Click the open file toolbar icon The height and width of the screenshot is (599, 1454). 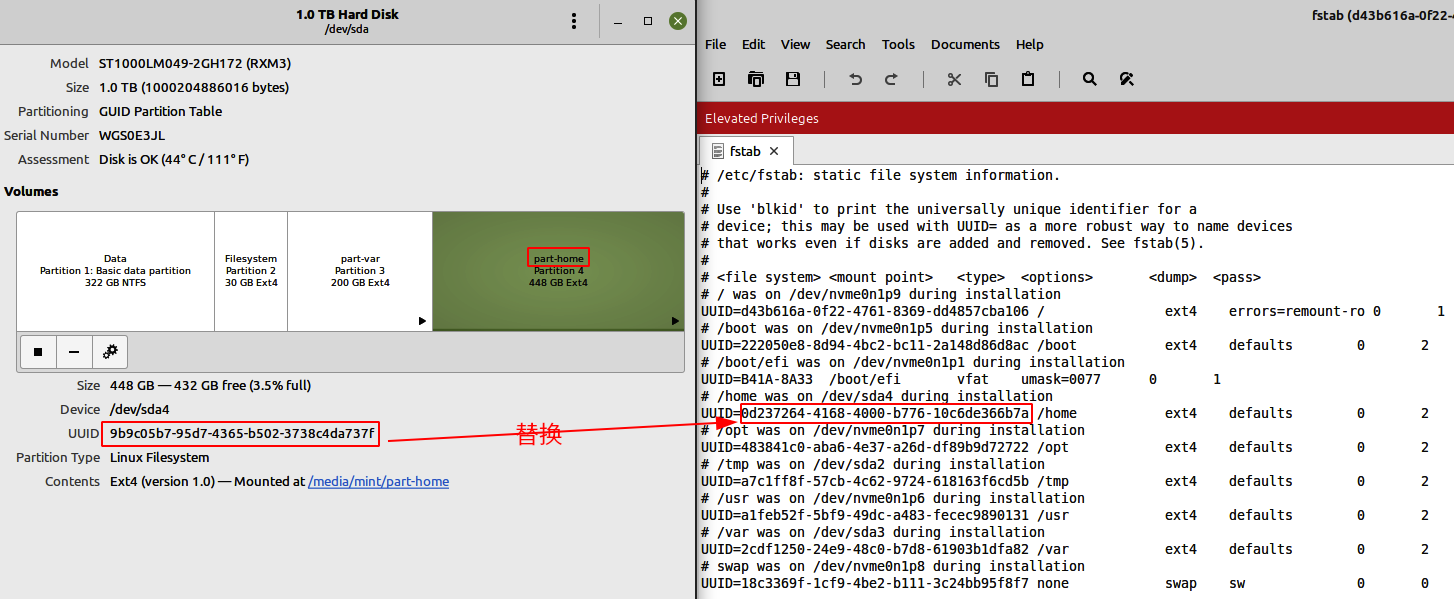click(756, 79)
